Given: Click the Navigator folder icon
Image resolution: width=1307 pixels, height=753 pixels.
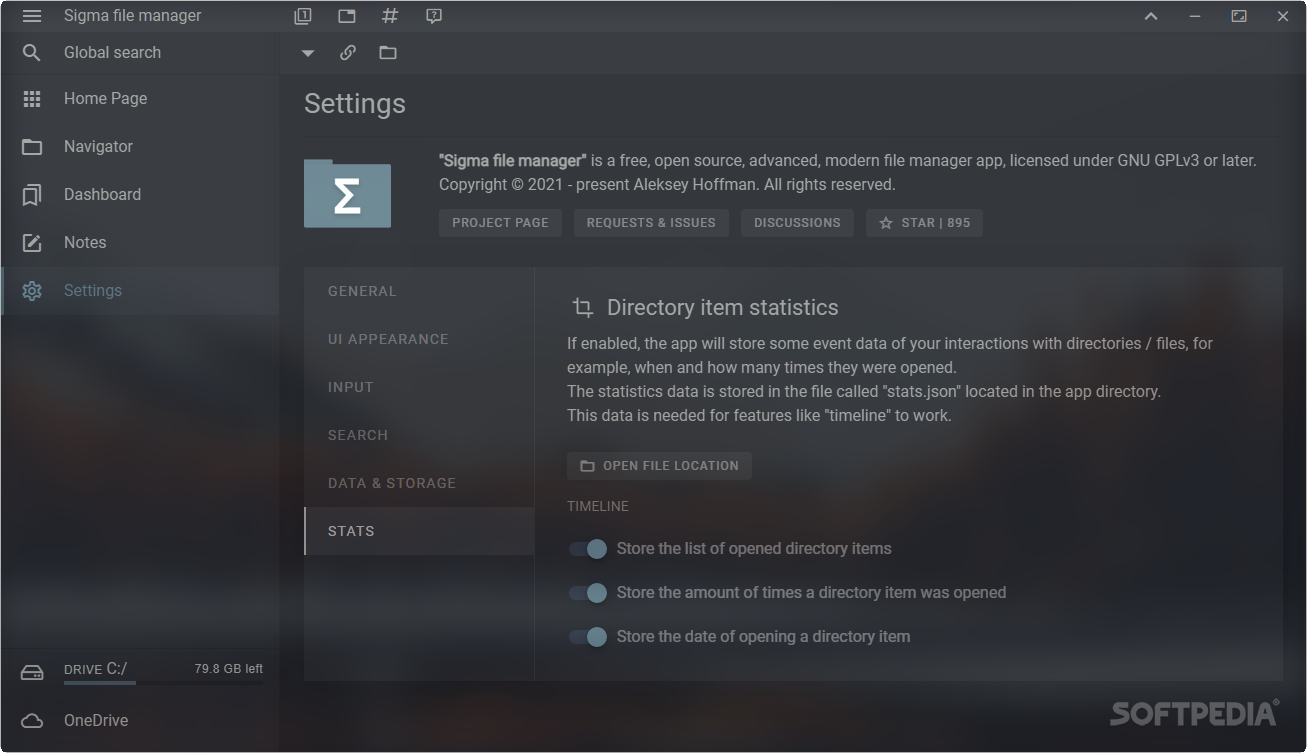Looking at the screenshot, I should click(x=32, y=147).
